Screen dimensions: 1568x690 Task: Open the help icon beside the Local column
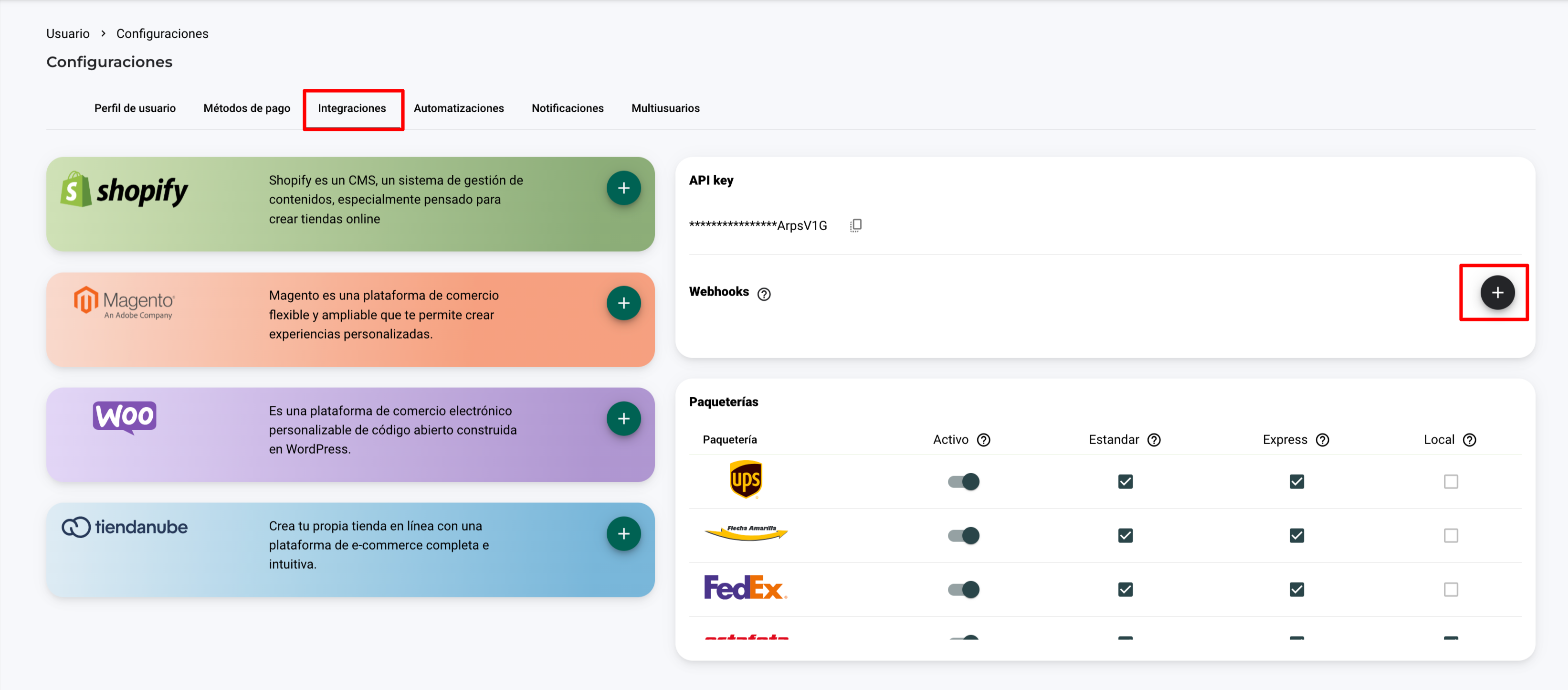1469,440
